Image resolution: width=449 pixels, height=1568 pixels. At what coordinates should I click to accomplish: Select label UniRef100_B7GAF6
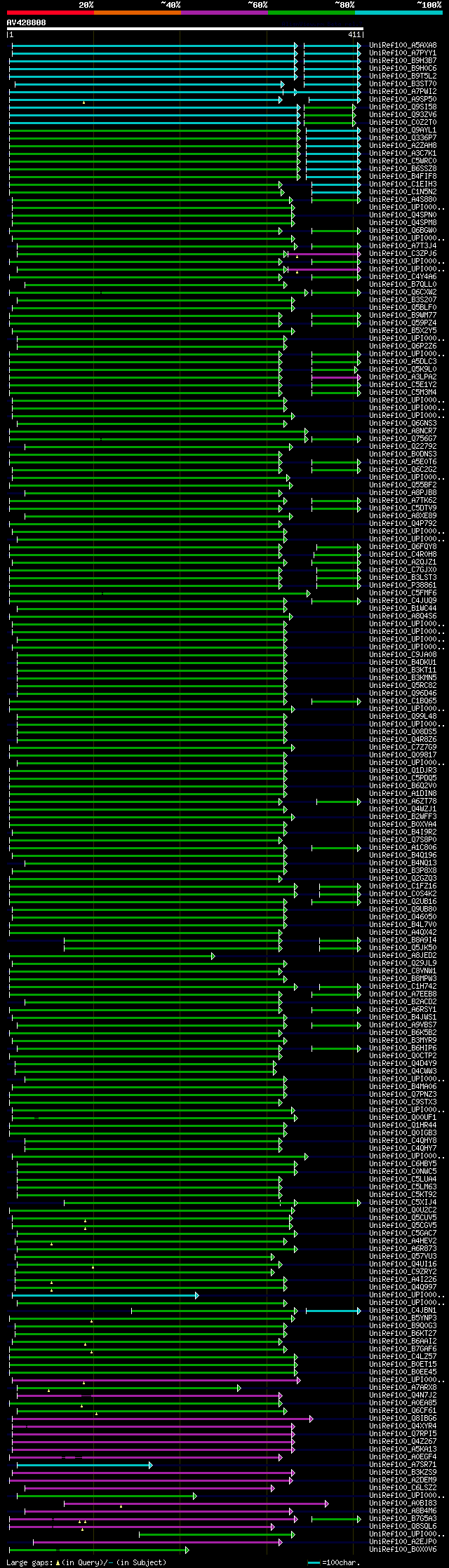click(403, 1349)
